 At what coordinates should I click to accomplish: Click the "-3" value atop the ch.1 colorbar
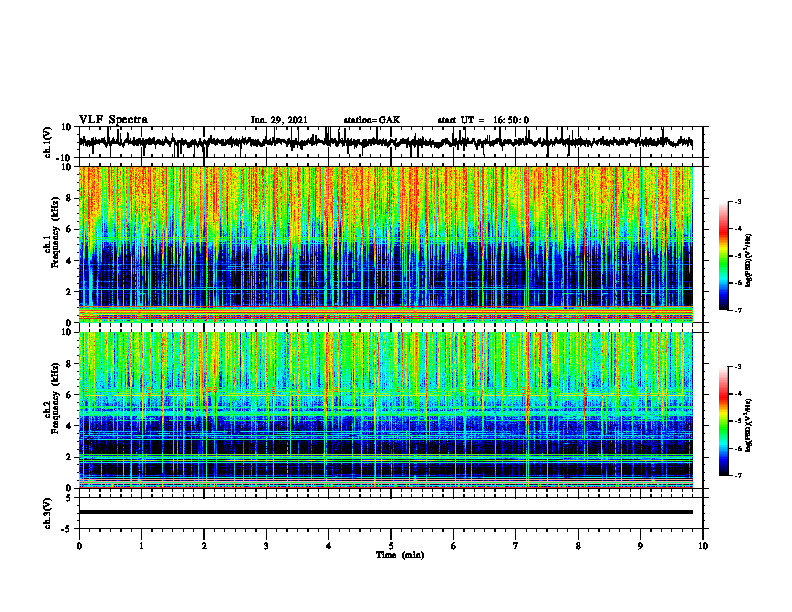pos(737,201)
